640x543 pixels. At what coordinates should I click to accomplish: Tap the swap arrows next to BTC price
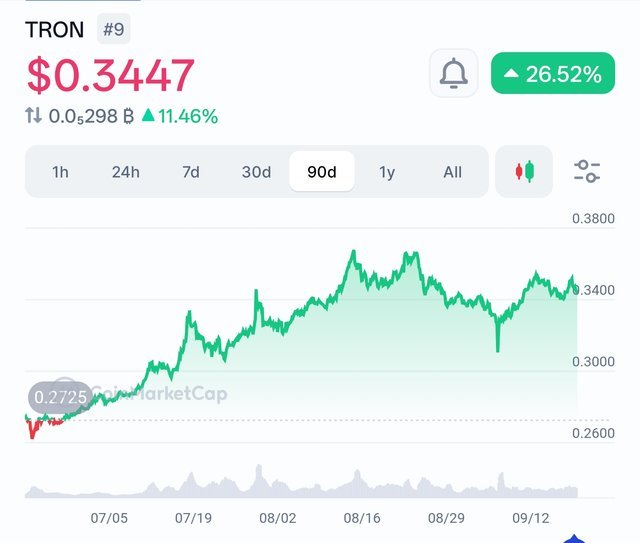34,116
